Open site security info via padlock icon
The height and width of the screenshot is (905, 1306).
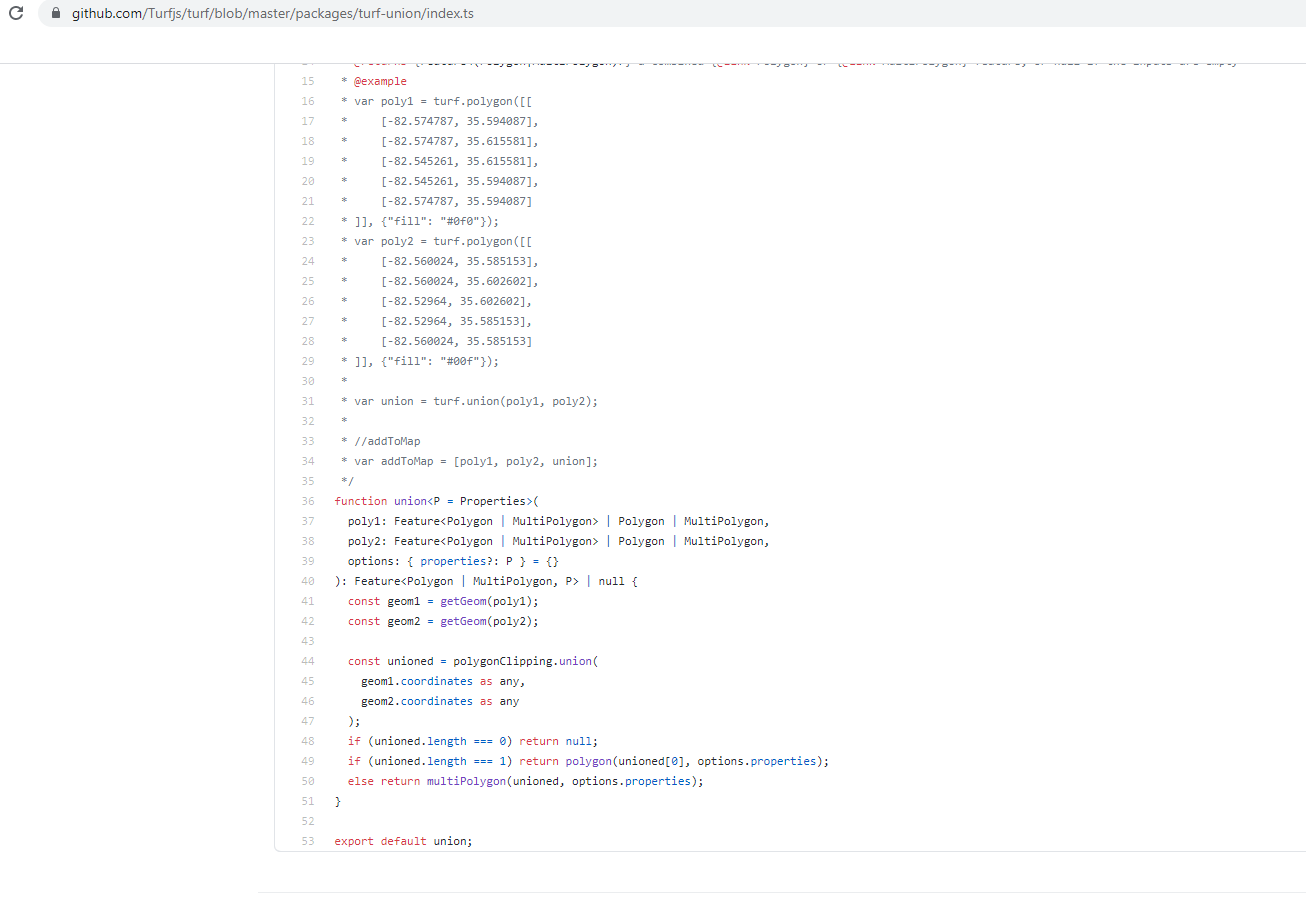point(55,14)
